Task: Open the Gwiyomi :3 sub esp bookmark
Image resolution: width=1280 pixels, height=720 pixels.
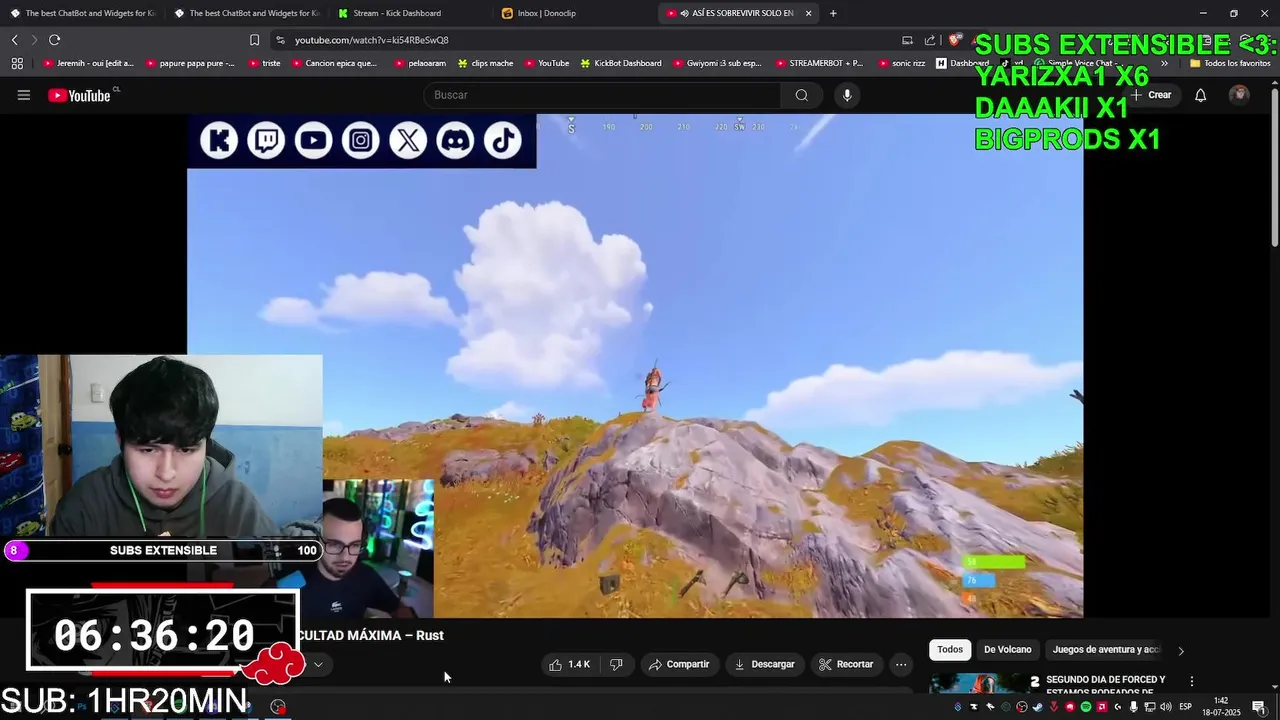Action: click(x=716, y=63)
